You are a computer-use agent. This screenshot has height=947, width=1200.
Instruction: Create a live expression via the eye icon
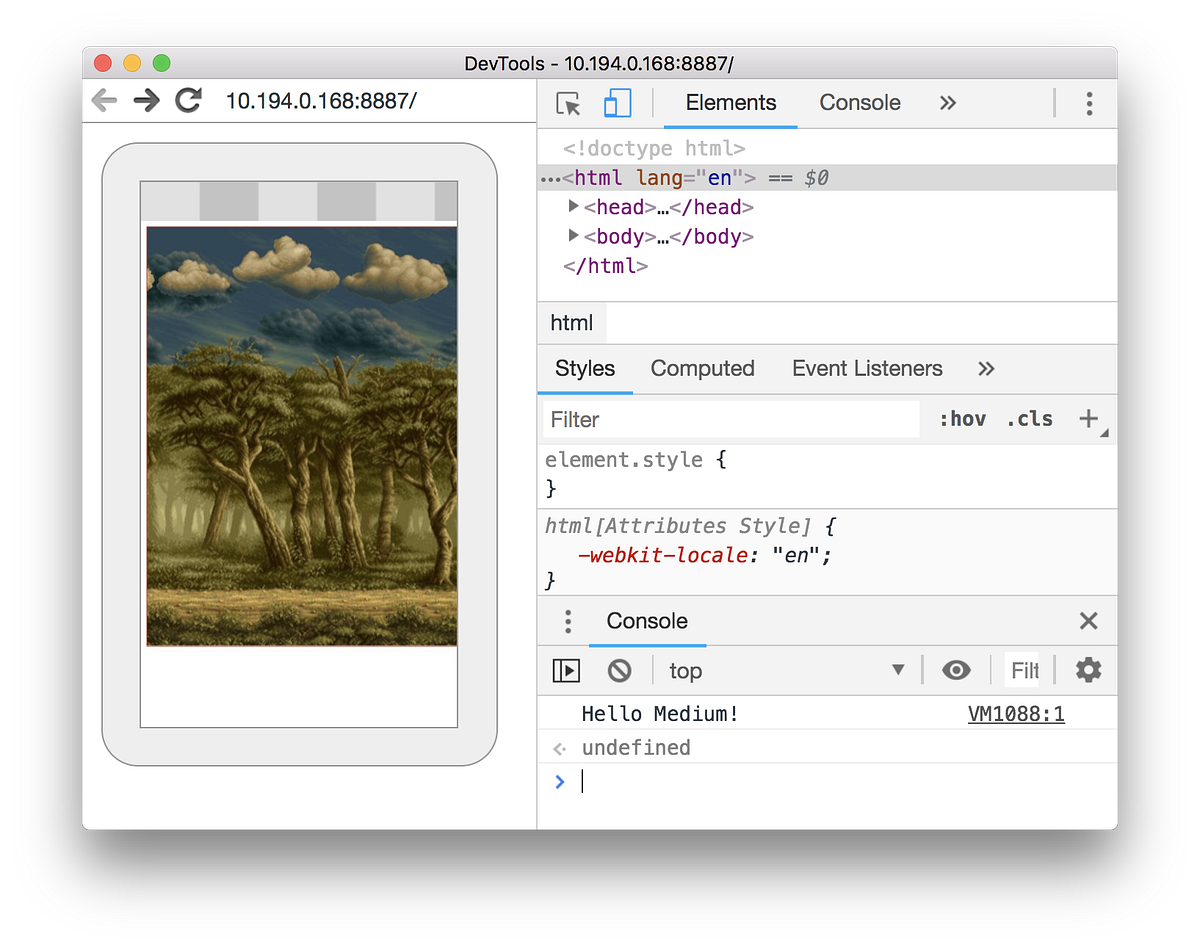(x=956, y=670)
